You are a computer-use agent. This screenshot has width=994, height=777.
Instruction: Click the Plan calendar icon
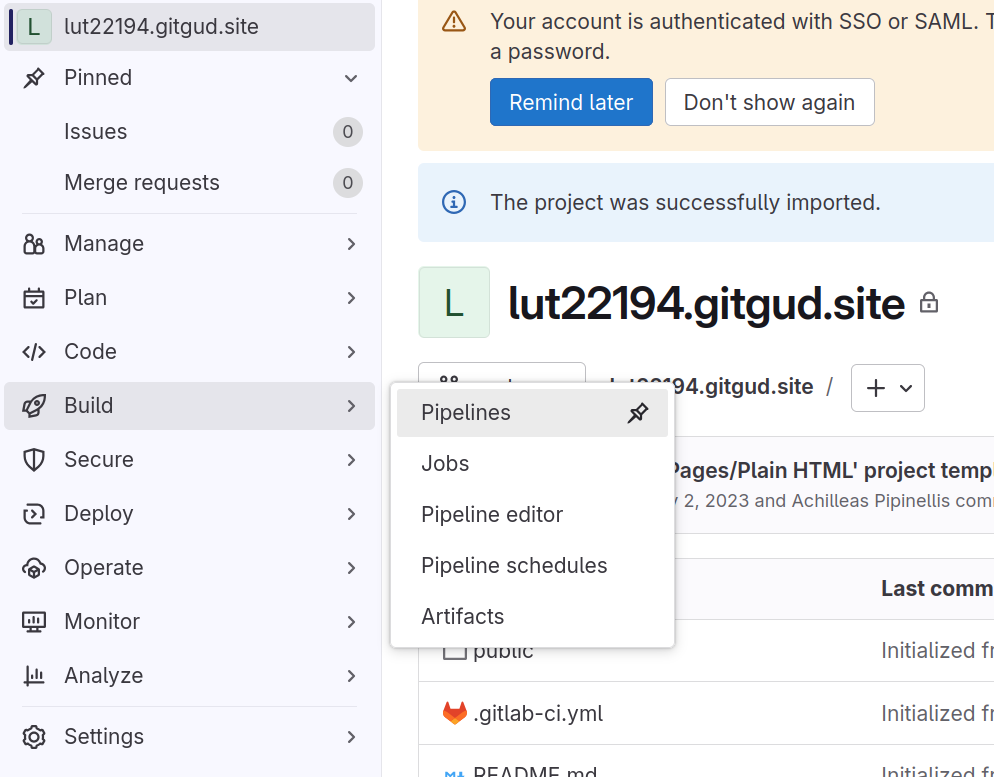[34, 298]
